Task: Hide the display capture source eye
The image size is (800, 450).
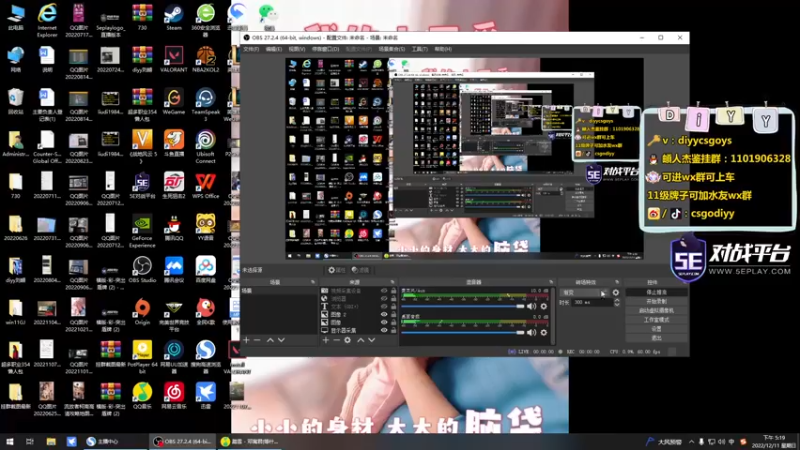Action: (x=384, y=330)
